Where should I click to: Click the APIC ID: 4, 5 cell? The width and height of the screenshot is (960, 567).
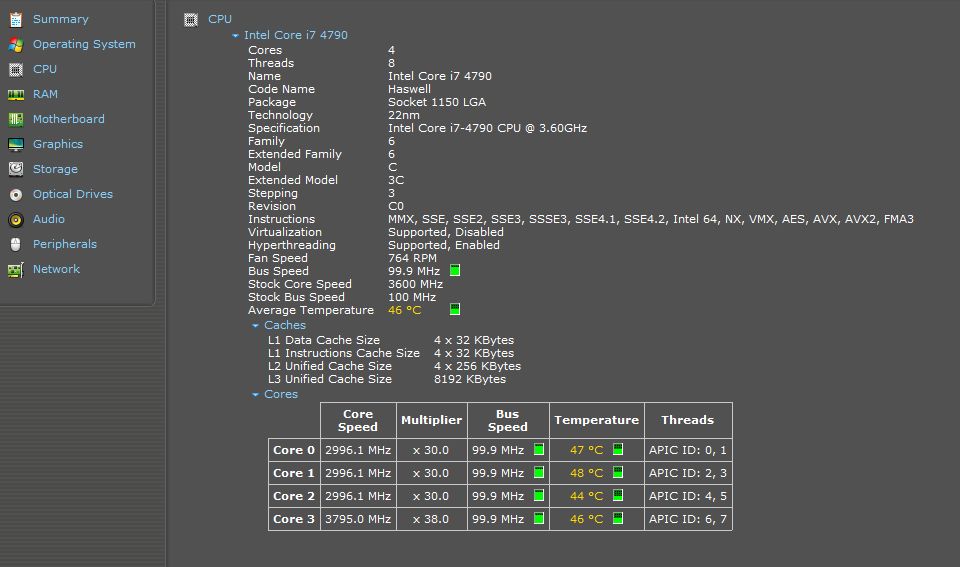pyautogui.click(x=688, y=496)
